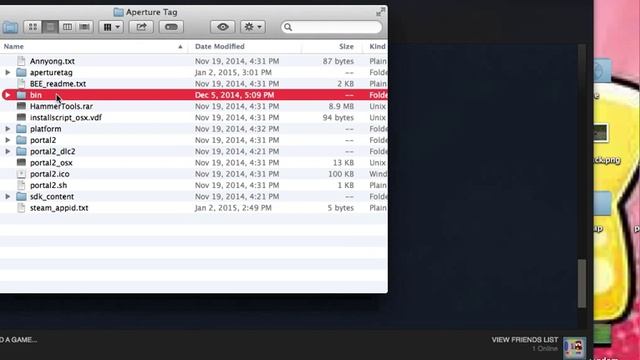
Task: Select the installscript_osx.vdf file icon
Action: (21, 118)
